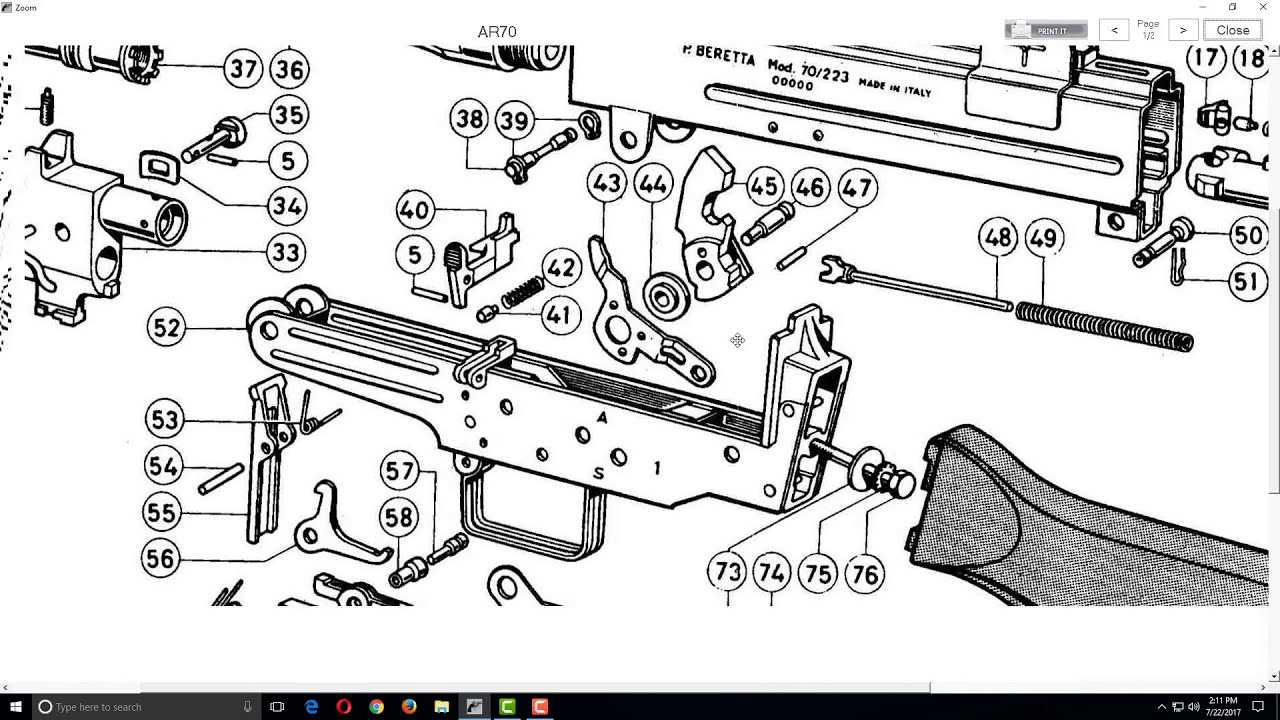
Task: Click part number 45 label
Action: [764, 187]
